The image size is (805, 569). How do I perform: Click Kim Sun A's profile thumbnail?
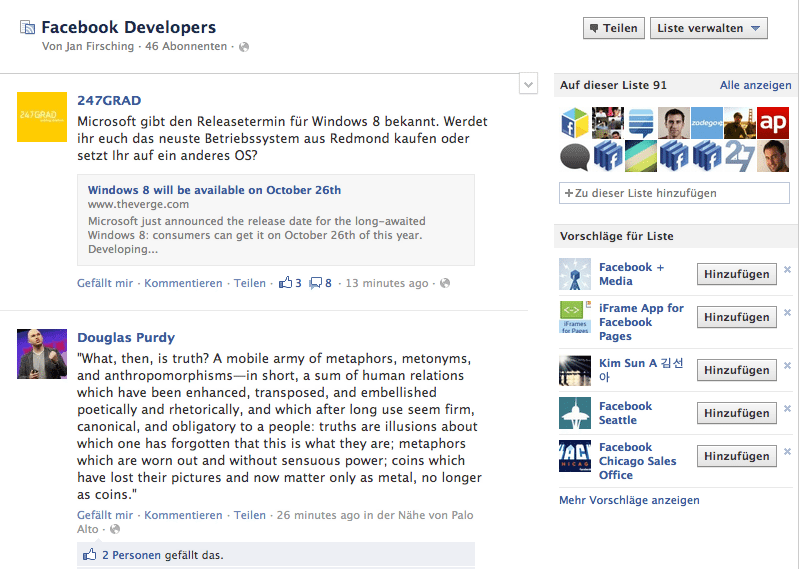click(575, 370)
